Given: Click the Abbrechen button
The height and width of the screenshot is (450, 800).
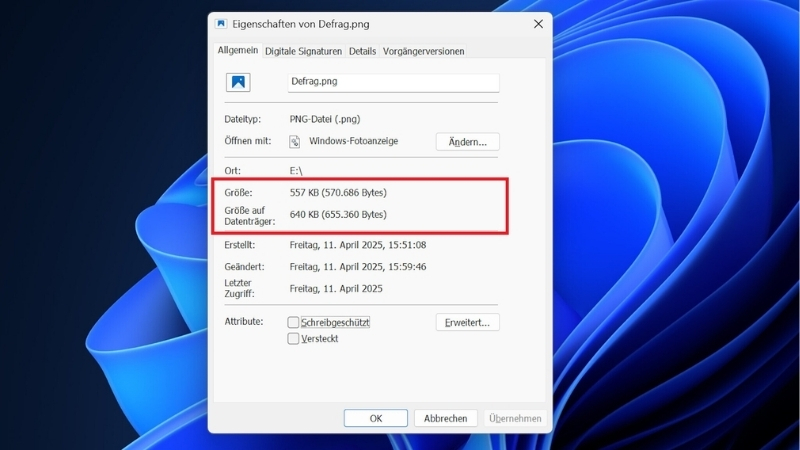Looking at the screenshot, I should 445,418.
